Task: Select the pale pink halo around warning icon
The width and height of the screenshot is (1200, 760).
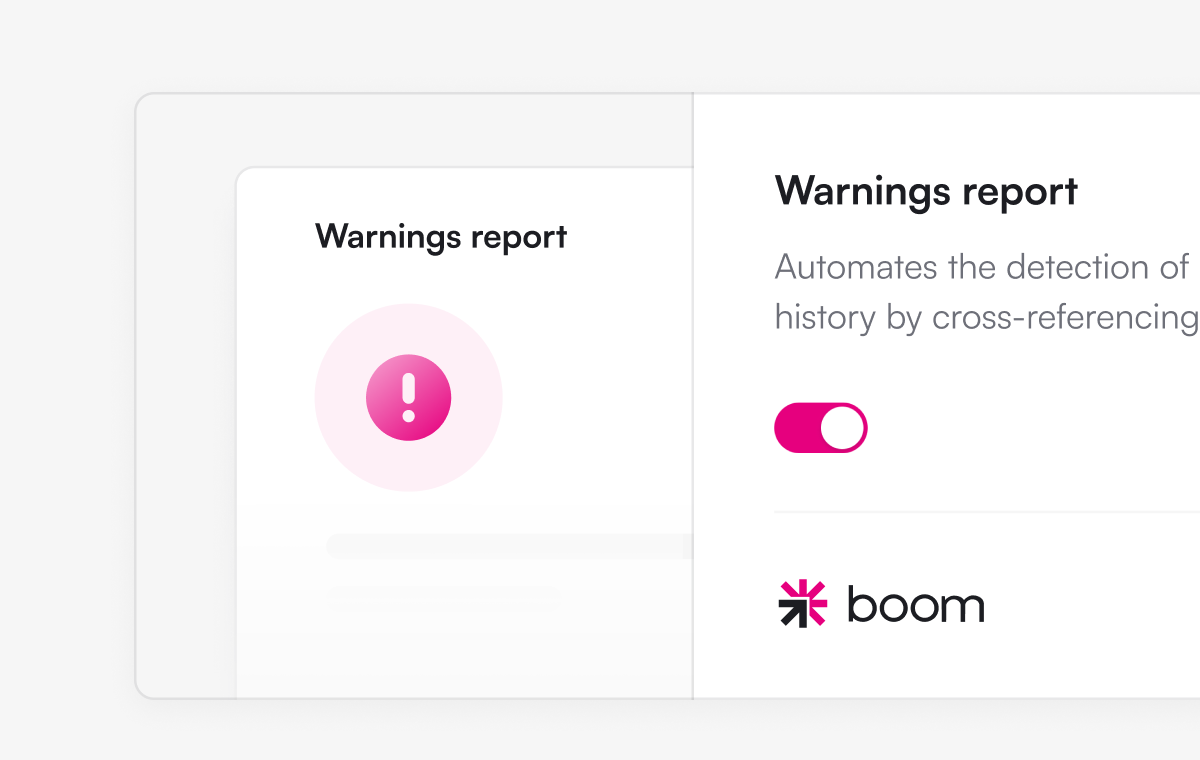Action: pyautogui.click(x=408, y=397)
